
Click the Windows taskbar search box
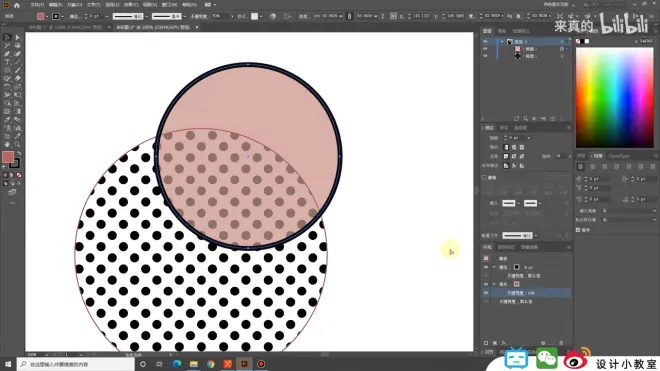tap(76, 364)
